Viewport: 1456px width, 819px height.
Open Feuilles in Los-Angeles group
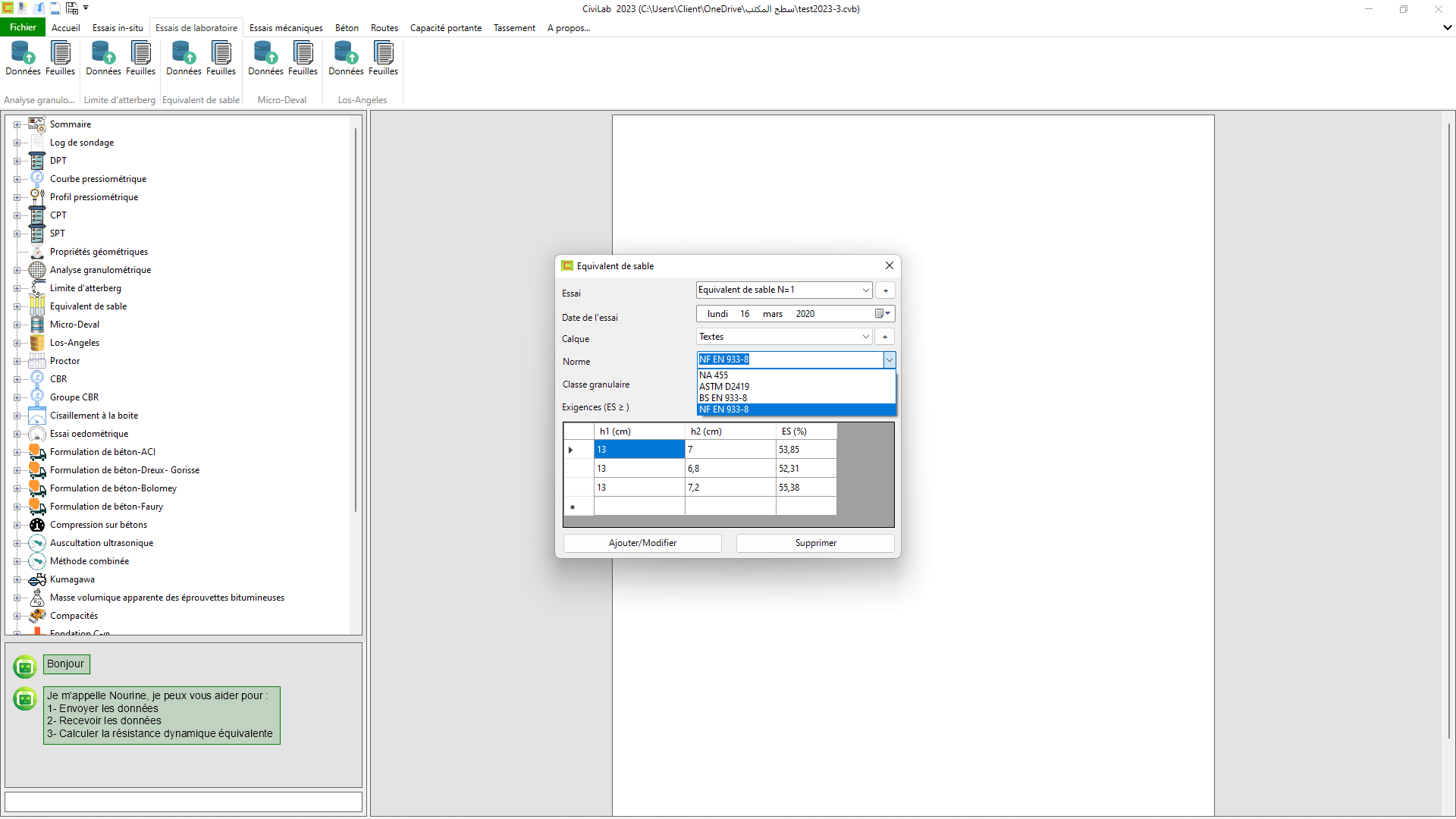coord(383,58)
